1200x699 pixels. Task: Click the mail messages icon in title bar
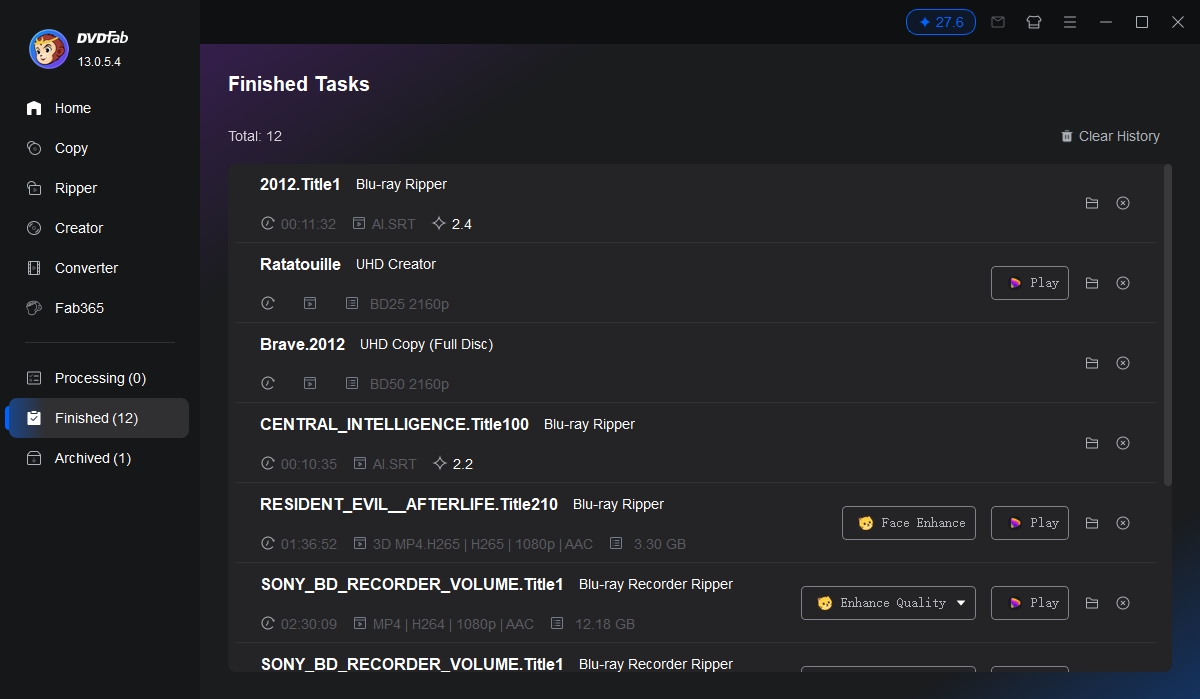pyautogui.click(x=998, y=22)
